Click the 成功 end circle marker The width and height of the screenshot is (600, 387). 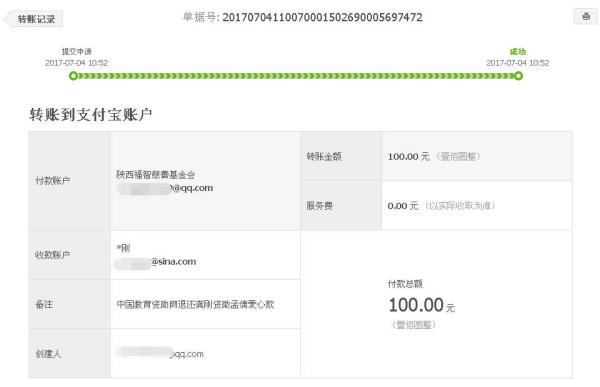point(518,76)
